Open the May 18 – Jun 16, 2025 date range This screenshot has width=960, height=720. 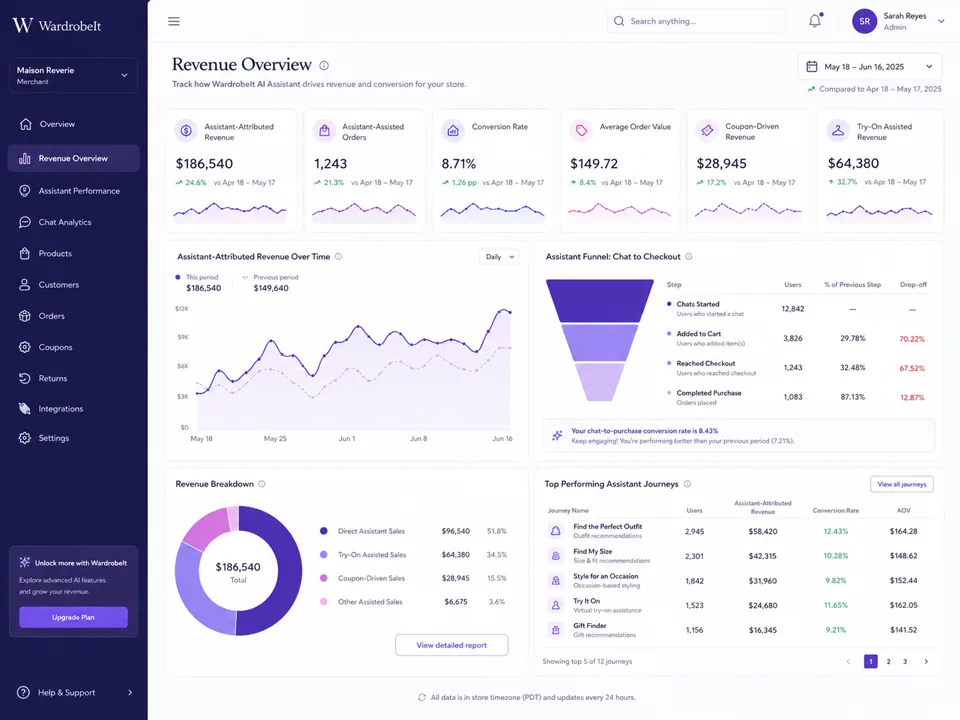[x=870, y=67]
